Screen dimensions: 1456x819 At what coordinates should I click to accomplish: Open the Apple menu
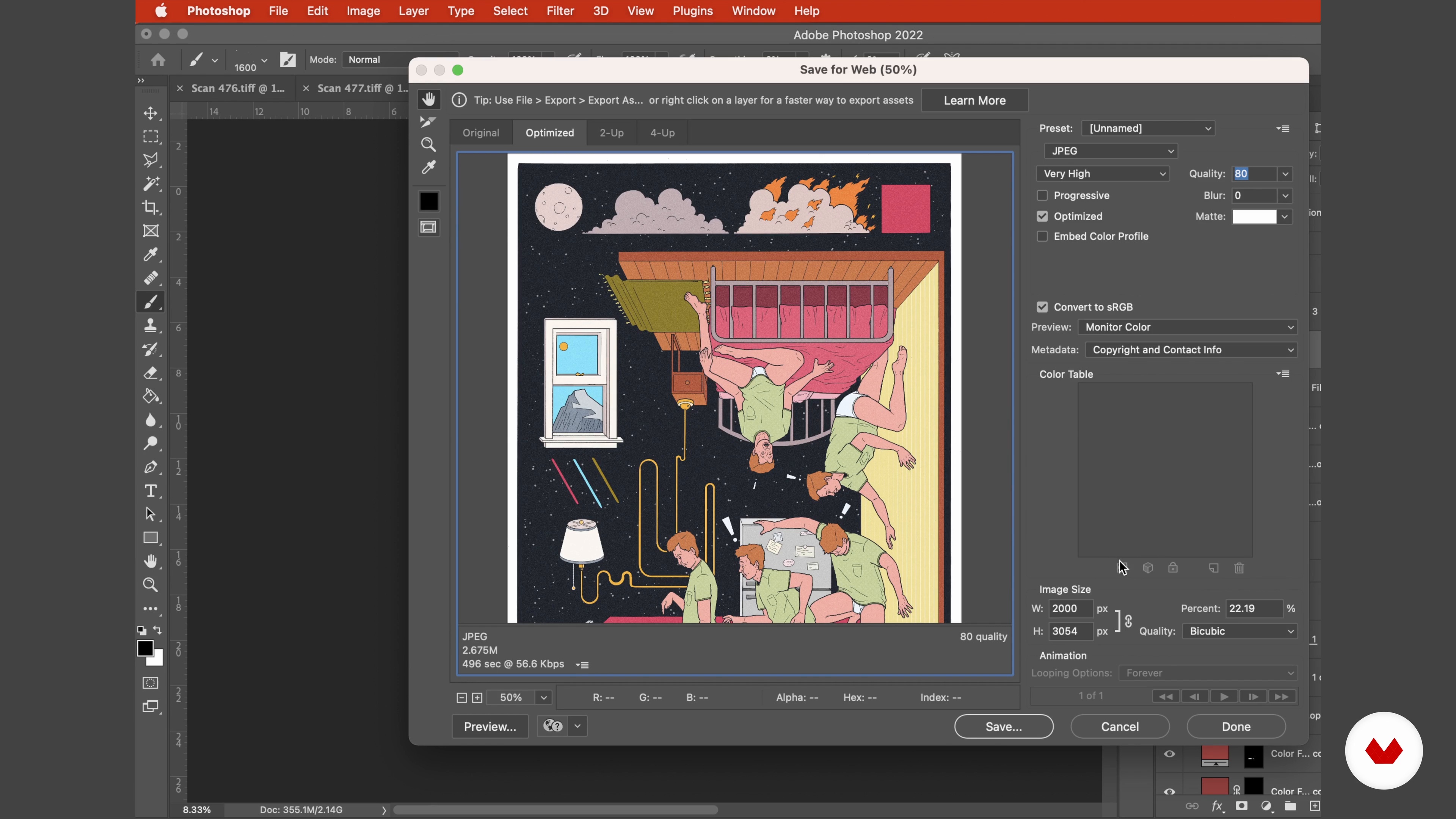click(161, 11)
